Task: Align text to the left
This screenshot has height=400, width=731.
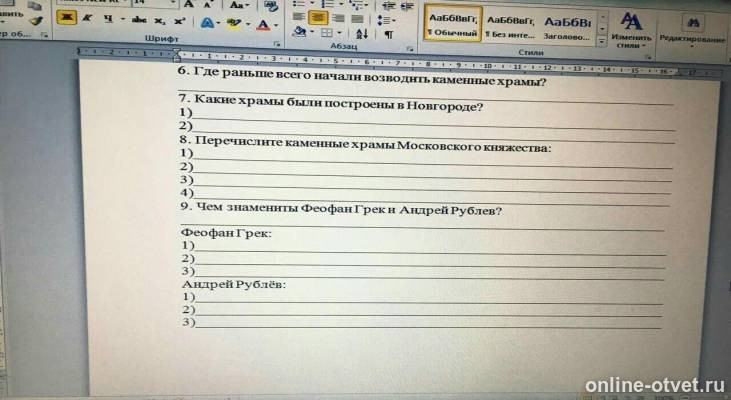Action: pos(298,17)
